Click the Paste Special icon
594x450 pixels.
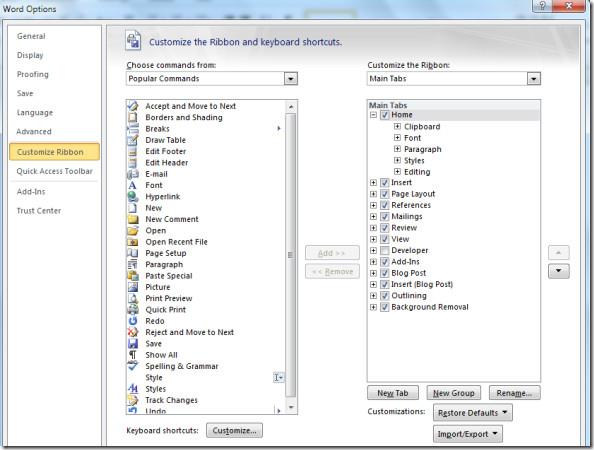[133, 276]
